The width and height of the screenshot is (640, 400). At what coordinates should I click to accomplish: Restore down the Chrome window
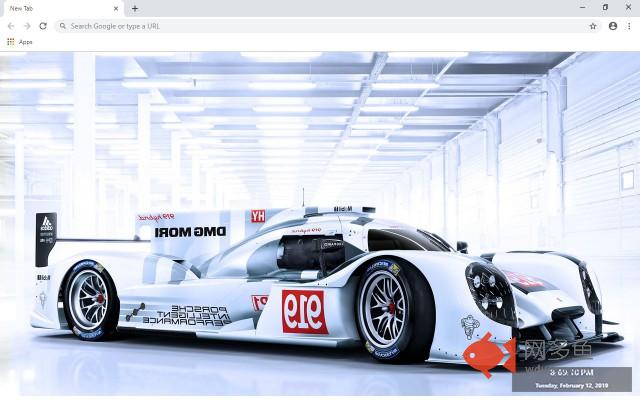[605, 7]
